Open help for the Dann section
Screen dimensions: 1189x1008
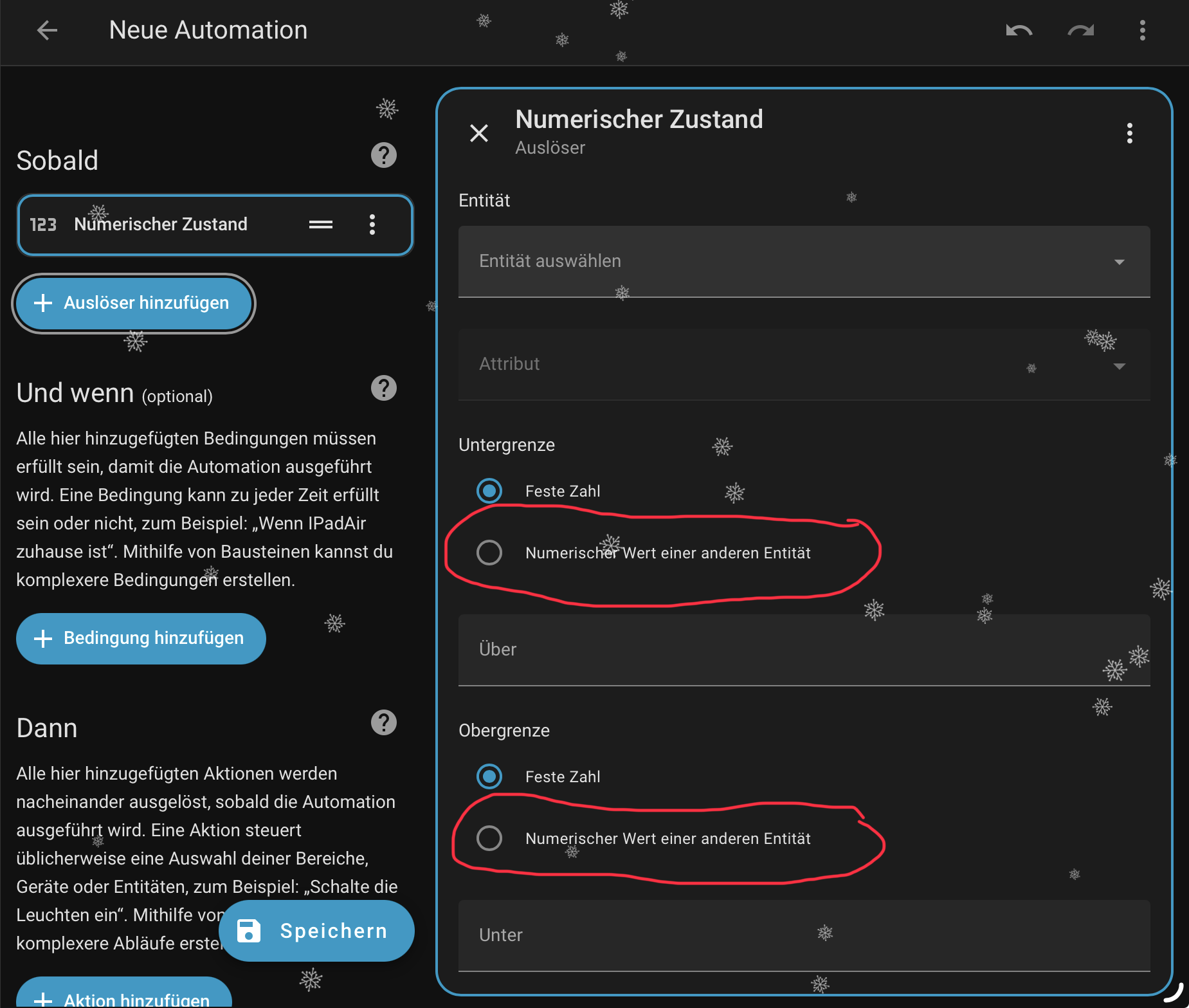point(383,722)
